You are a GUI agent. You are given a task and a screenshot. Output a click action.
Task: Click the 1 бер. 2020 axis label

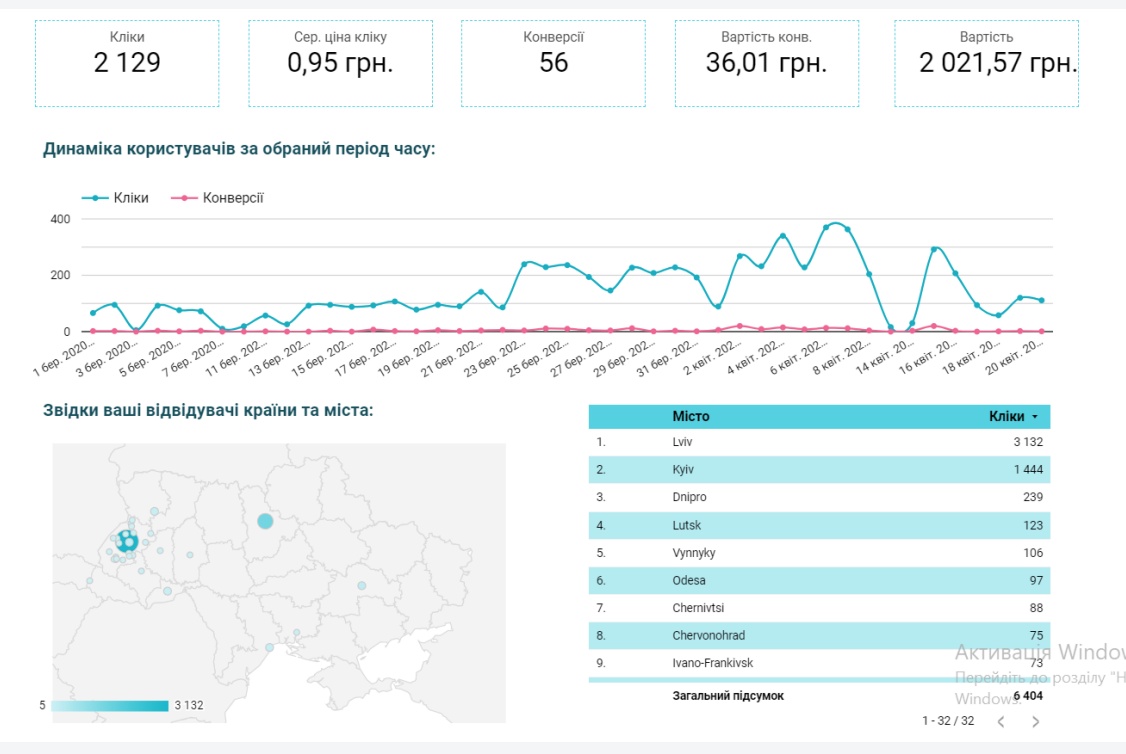click(65, 356)
